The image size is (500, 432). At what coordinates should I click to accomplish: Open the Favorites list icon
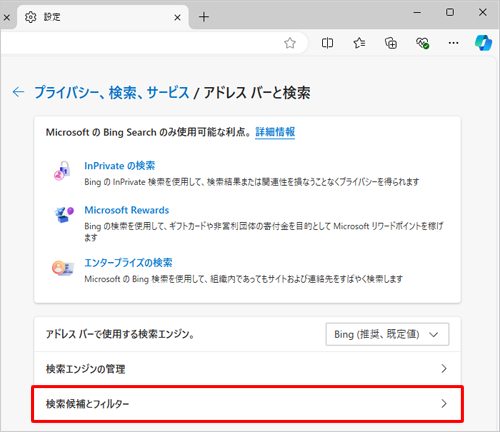(359, 43)
